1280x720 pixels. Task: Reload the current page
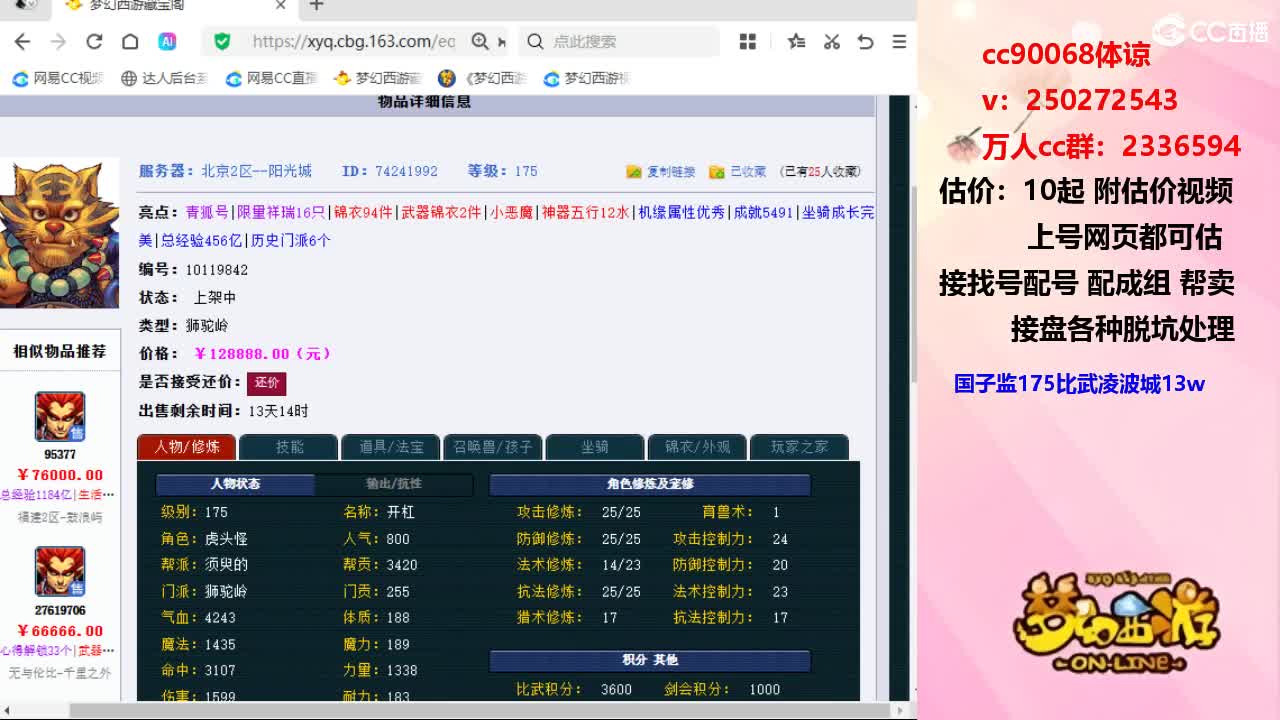click(x=94, y=41)
